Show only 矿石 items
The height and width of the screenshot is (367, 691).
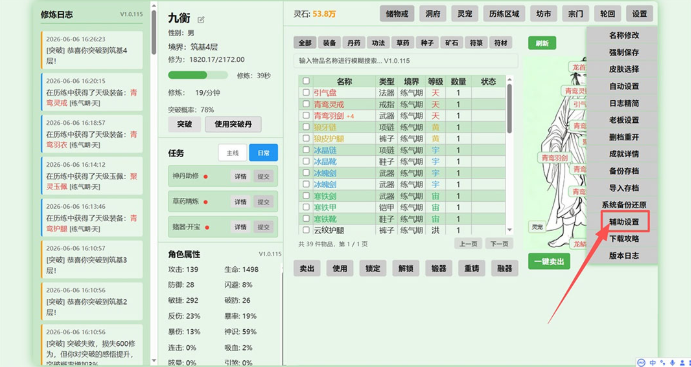click(452, 43)
